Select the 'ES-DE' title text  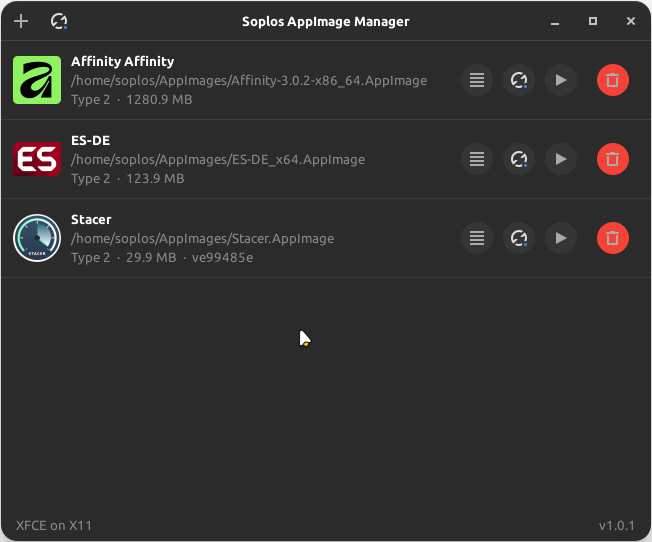pos(91,141)
